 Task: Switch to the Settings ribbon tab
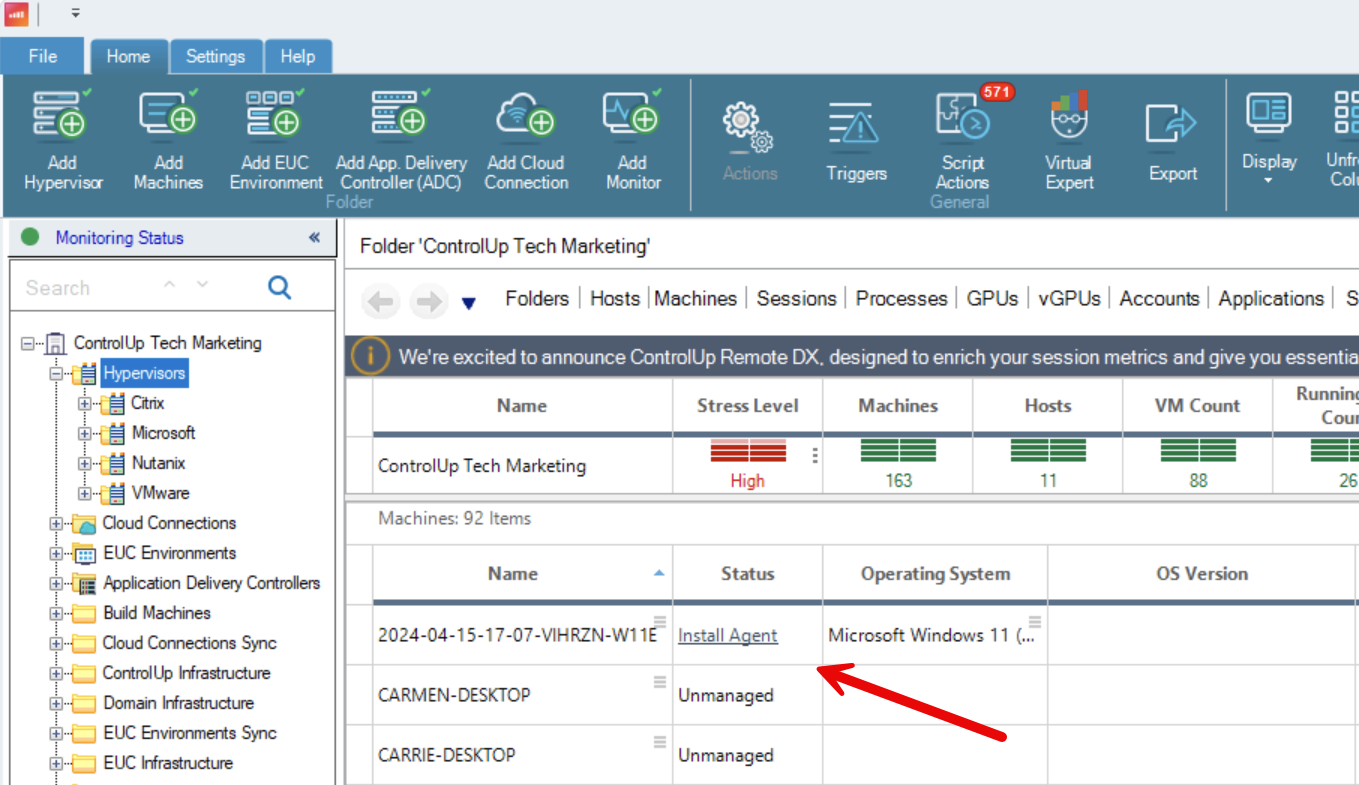215,56
